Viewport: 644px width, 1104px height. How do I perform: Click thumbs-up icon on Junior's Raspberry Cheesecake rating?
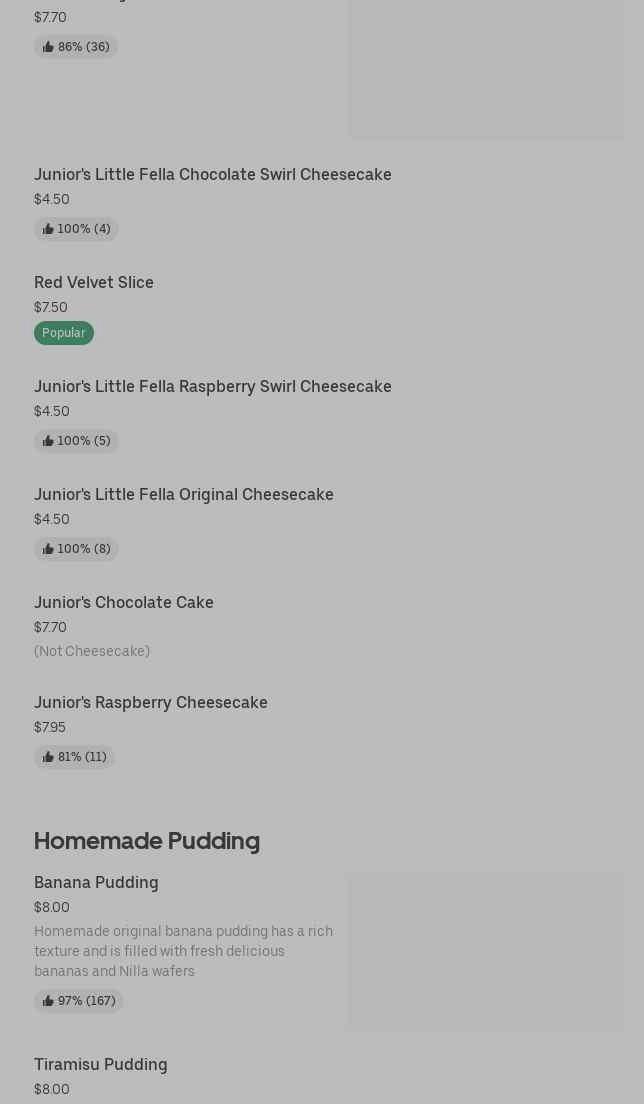click(48, 757)
